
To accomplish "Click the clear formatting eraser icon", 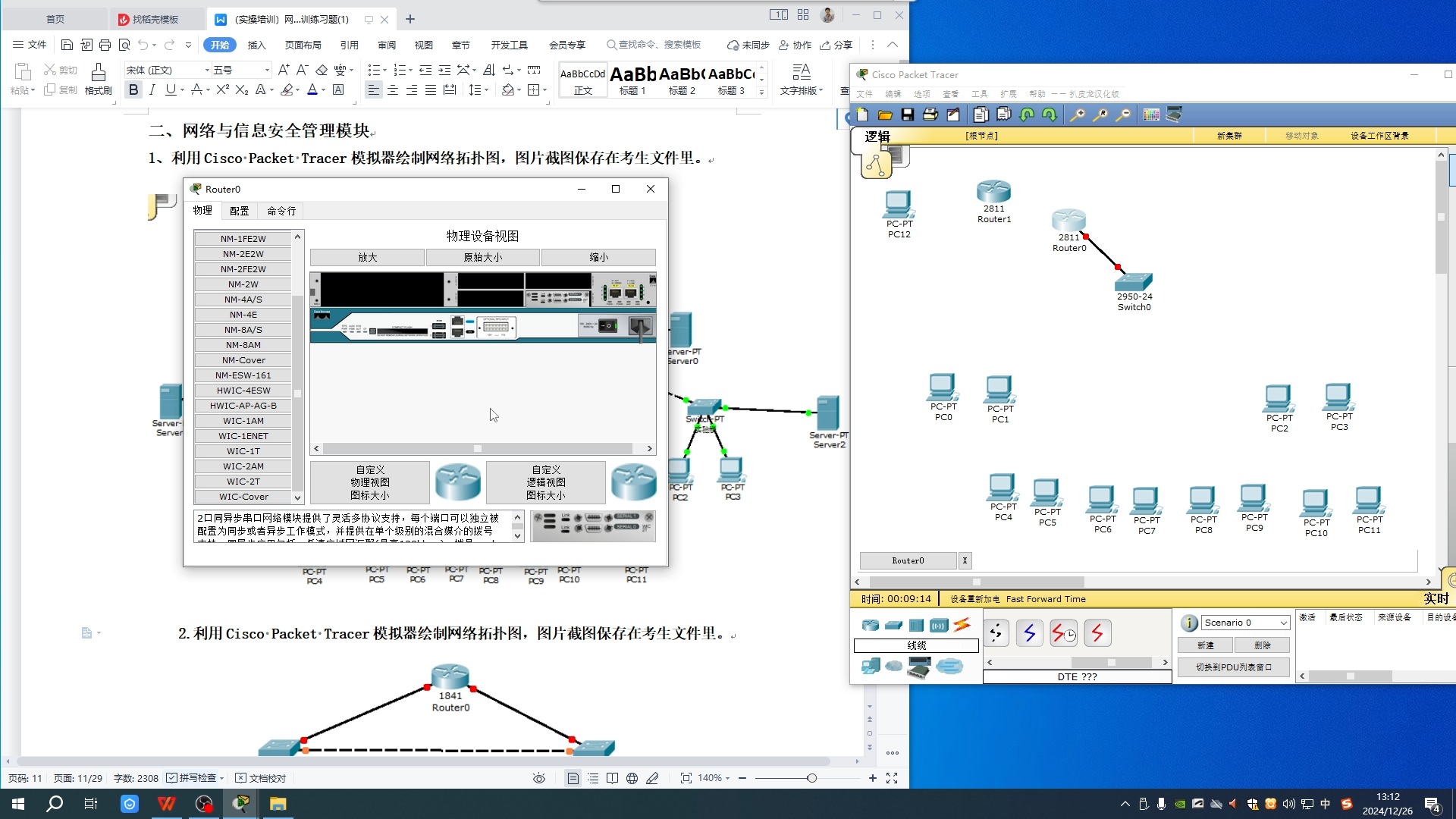I will click(x=322, y=70).
